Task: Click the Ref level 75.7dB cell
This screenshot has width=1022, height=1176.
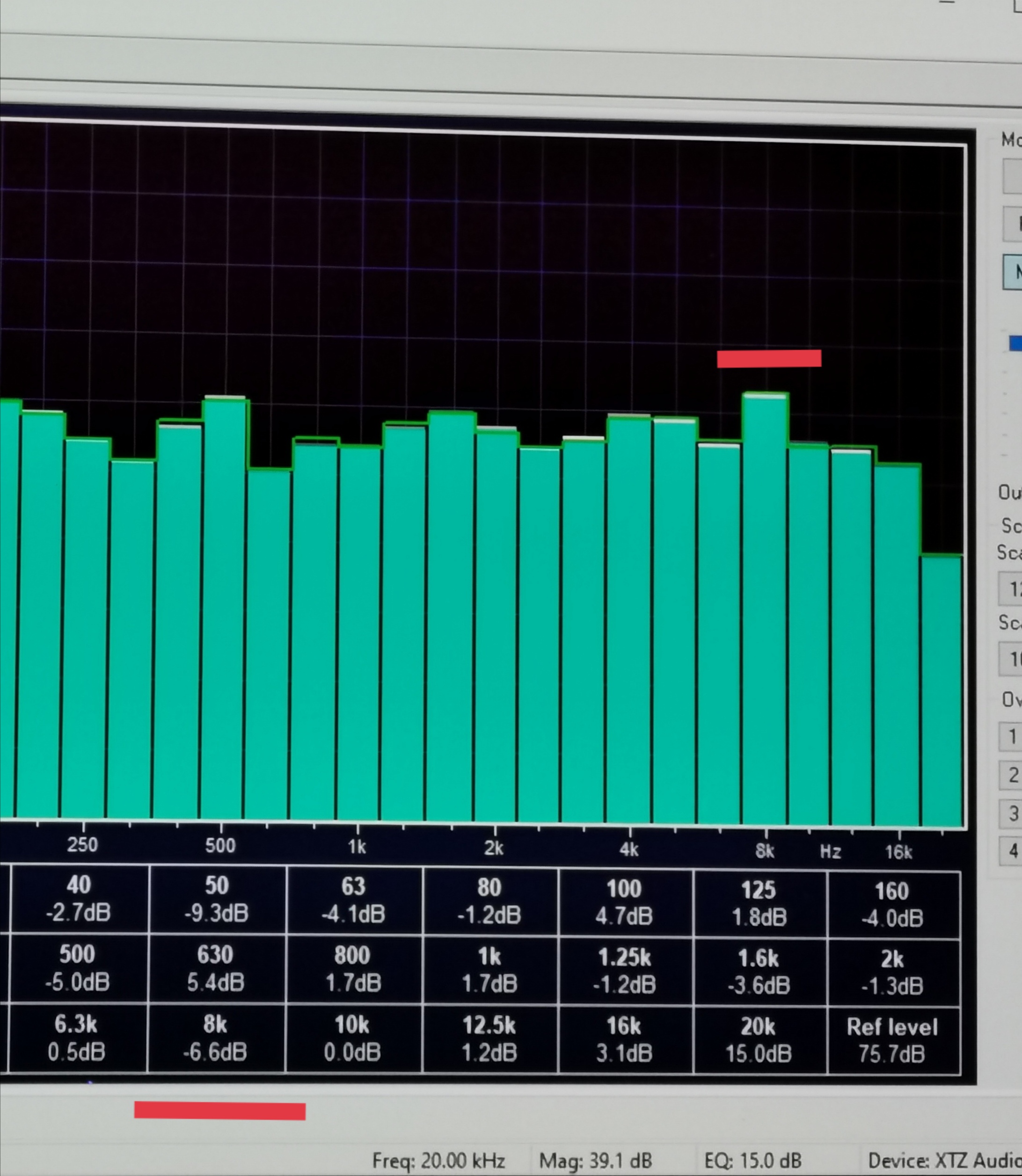Action: pyautogui.click(x=892, y=1041)
